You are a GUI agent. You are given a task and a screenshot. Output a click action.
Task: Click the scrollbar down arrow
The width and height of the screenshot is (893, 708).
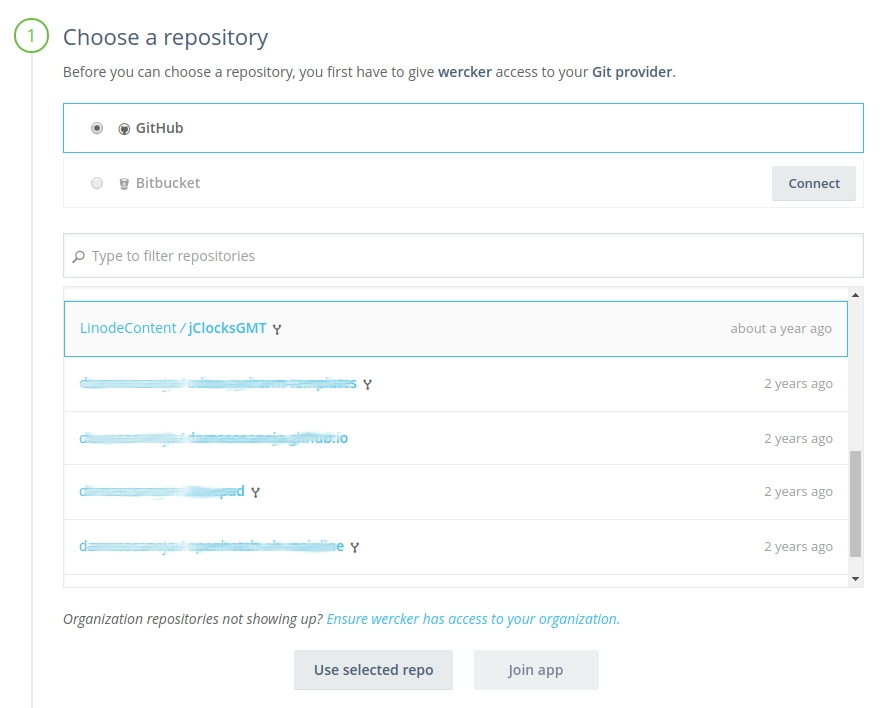855,577
